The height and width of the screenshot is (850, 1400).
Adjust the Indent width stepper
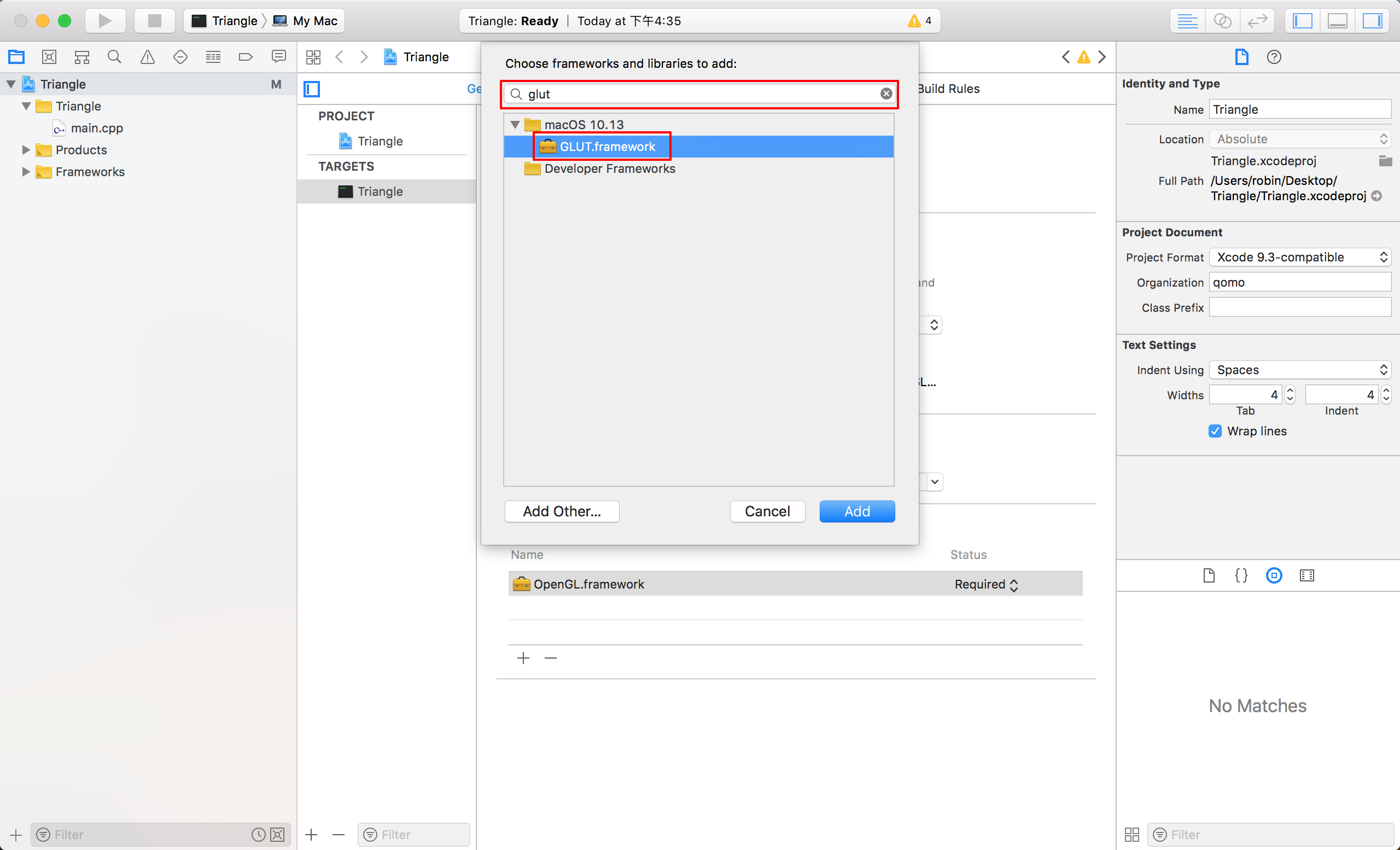pyautogui.click(x=1386, y=395)
